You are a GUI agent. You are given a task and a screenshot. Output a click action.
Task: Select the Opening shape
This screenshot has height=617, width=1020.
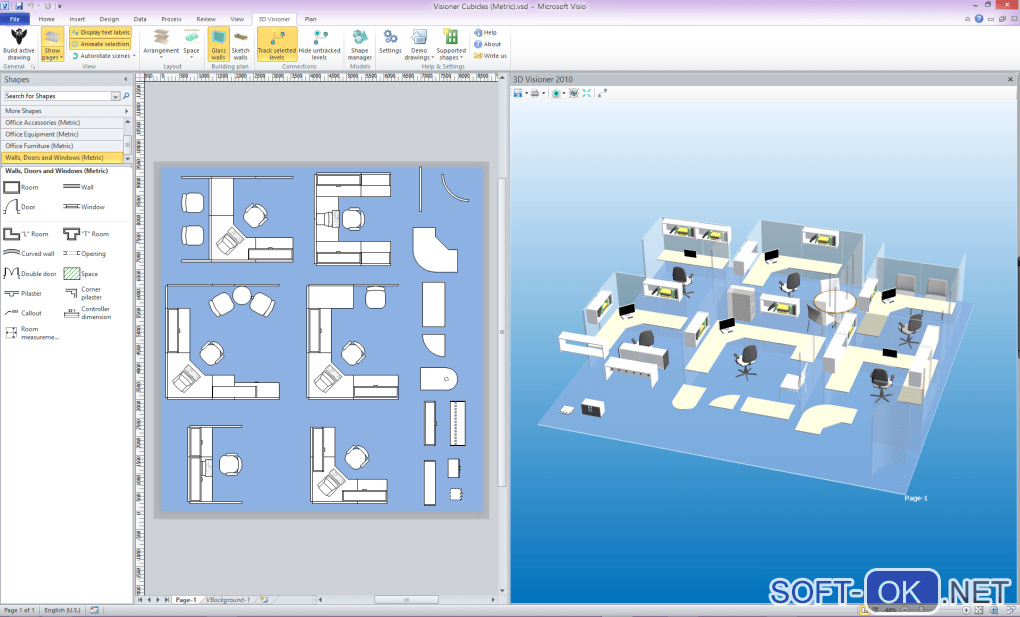[x=85, y=253]
